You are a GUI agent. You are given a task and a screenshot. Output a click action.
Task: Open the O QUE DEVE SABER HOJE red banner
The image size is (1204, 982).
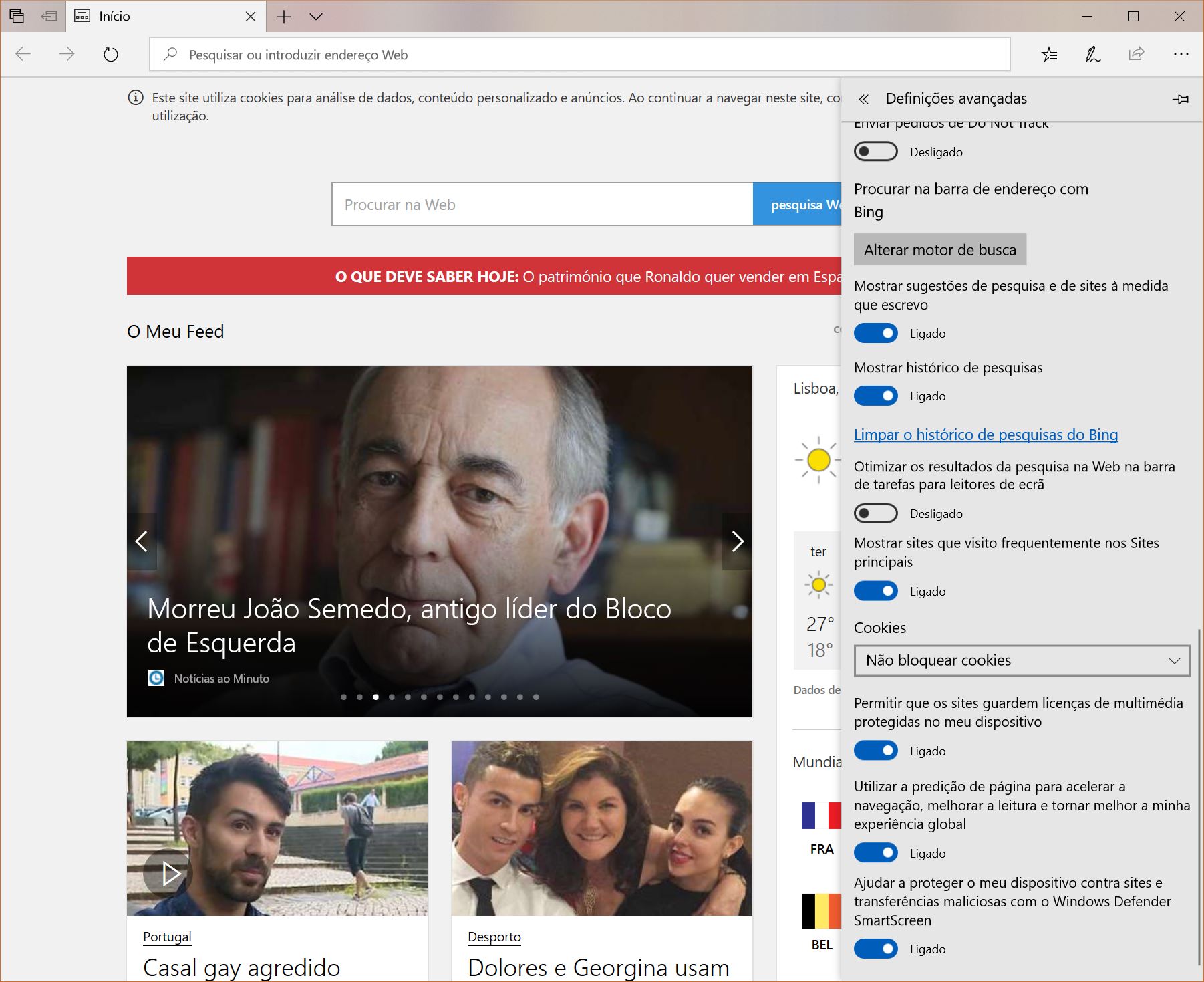(484, 276)
